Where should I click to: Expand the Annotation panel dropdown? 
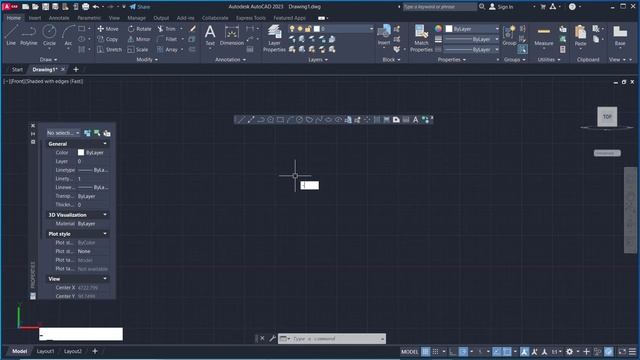231,60
